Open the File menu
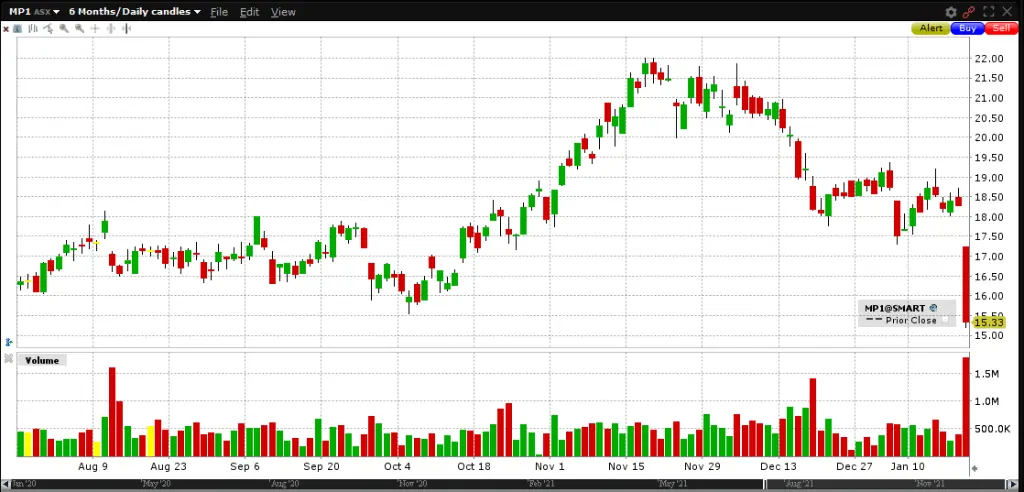 (219, 12)
